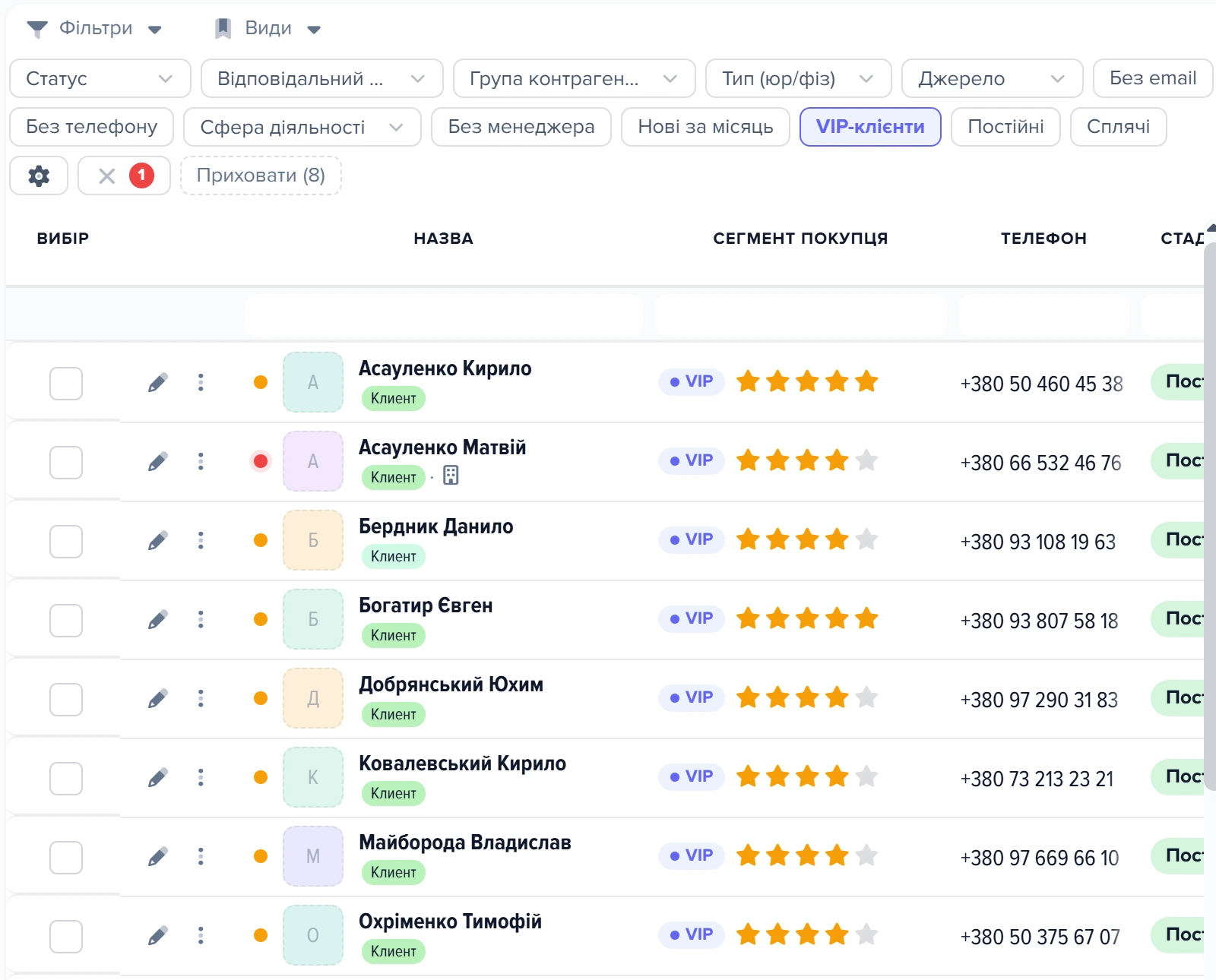Open the three-dot menu for Асауленко Кирило
Image resolution: width=1216 pixels, height=980 pixels.
click(x=201, y=382)
